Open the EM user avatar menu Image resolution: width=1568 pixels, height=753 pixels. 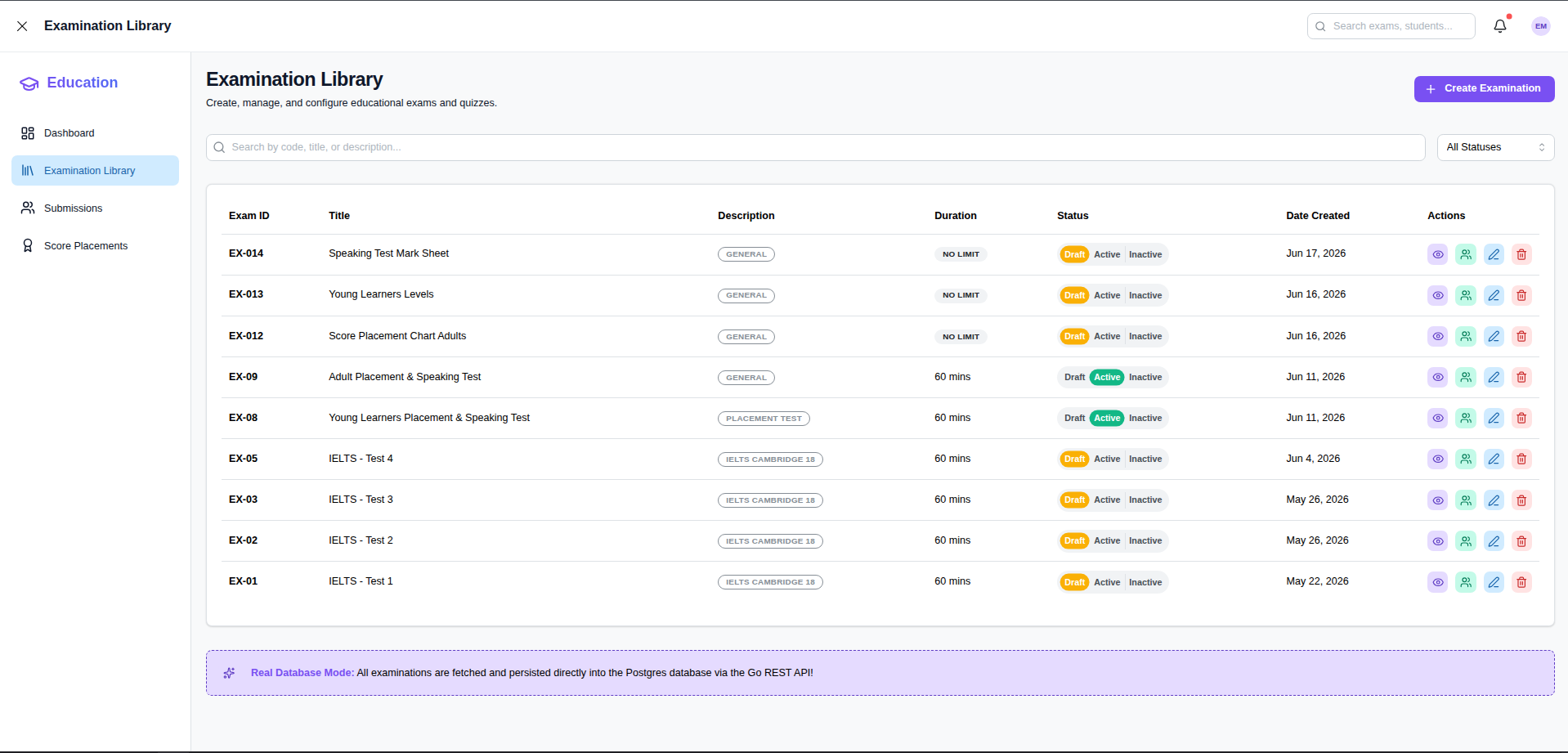(x=1540, y=26)
